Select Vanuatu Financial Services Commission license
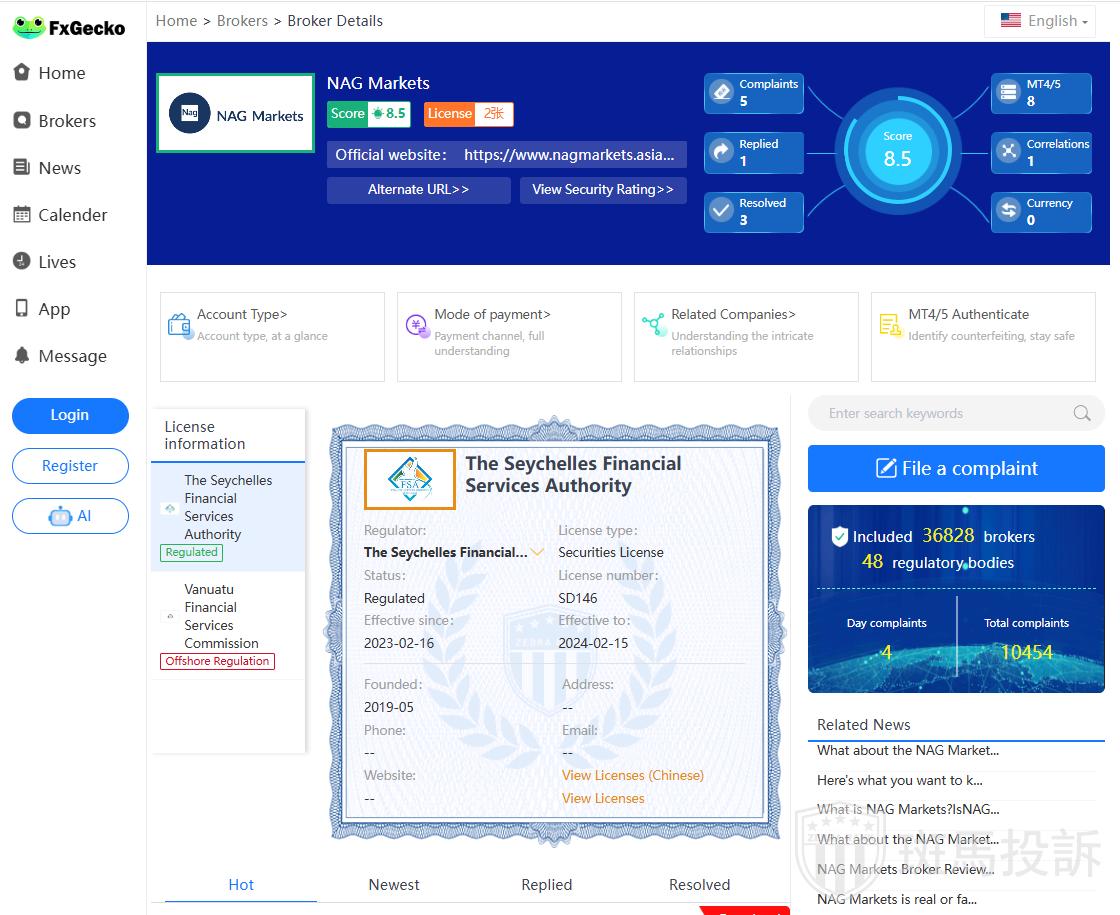Viewport: 1120px width, 915px height. 221,616
